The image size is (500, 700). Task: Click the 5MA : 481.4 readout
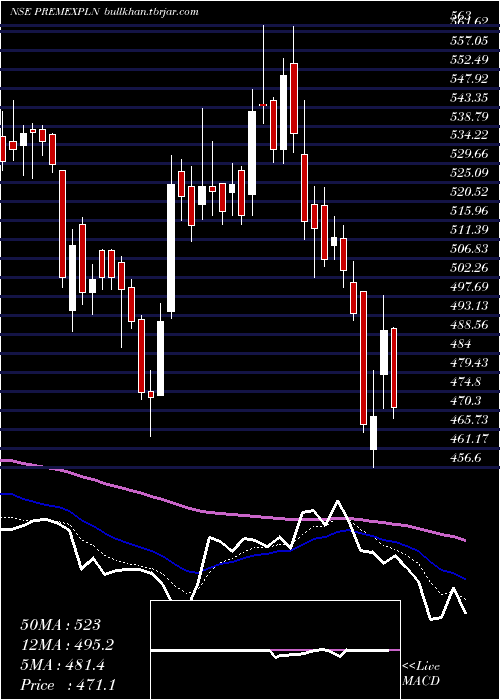62,665
